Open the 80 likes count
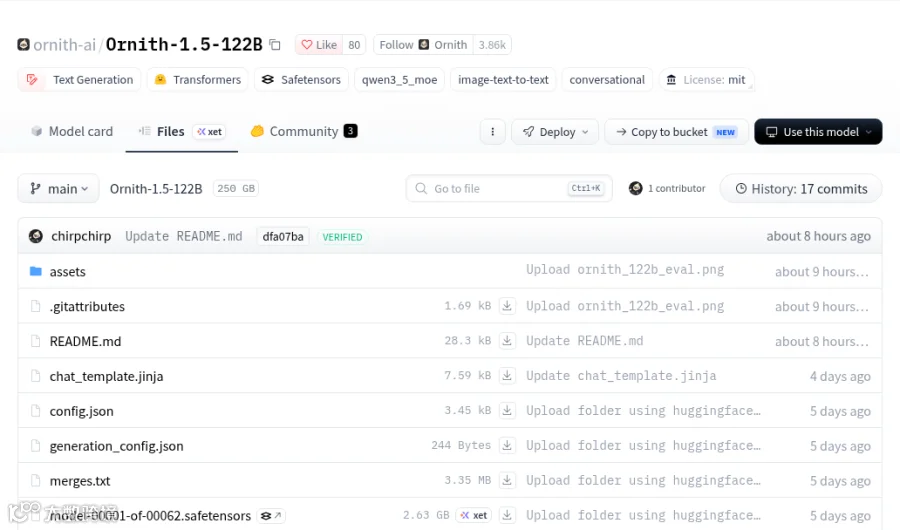 [x=354, y=45]
